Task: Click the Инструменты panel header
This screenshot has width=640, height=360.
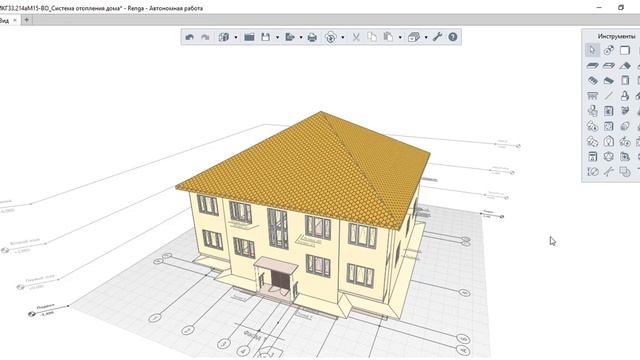Action: 616,36
